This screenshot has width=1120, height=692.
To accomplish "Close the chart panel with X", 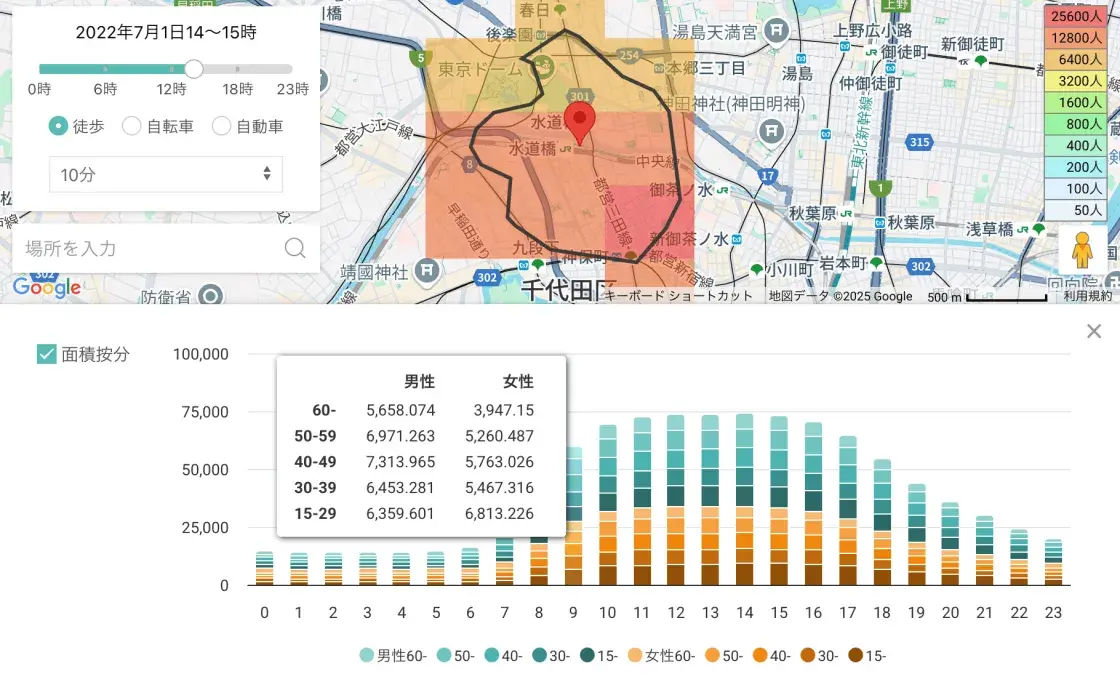I will 1094,331.
